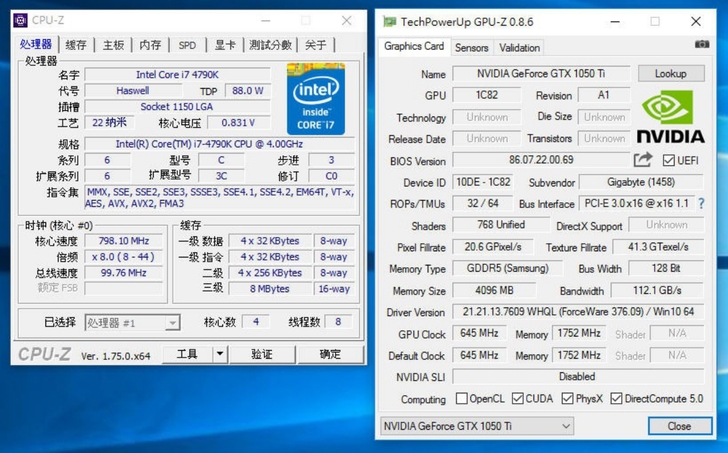Click the BIOS export share icon
The height and width of the screenshot is (453, 728).
tap(643, 160)
